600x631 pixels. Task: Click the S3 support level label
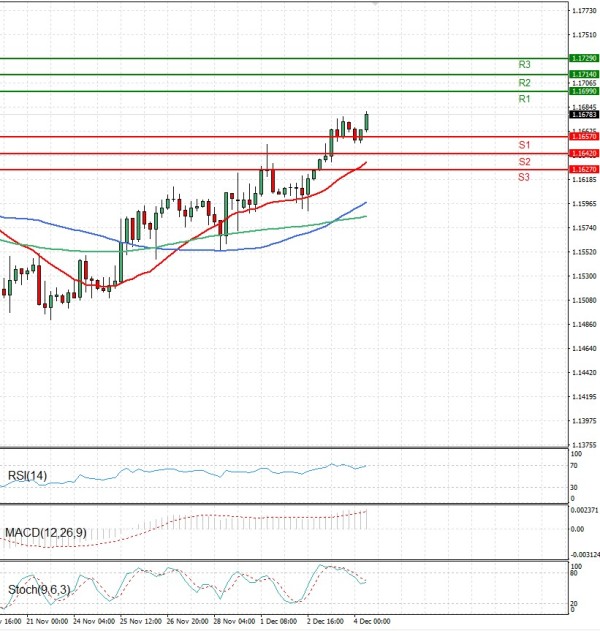click(524, 177)
